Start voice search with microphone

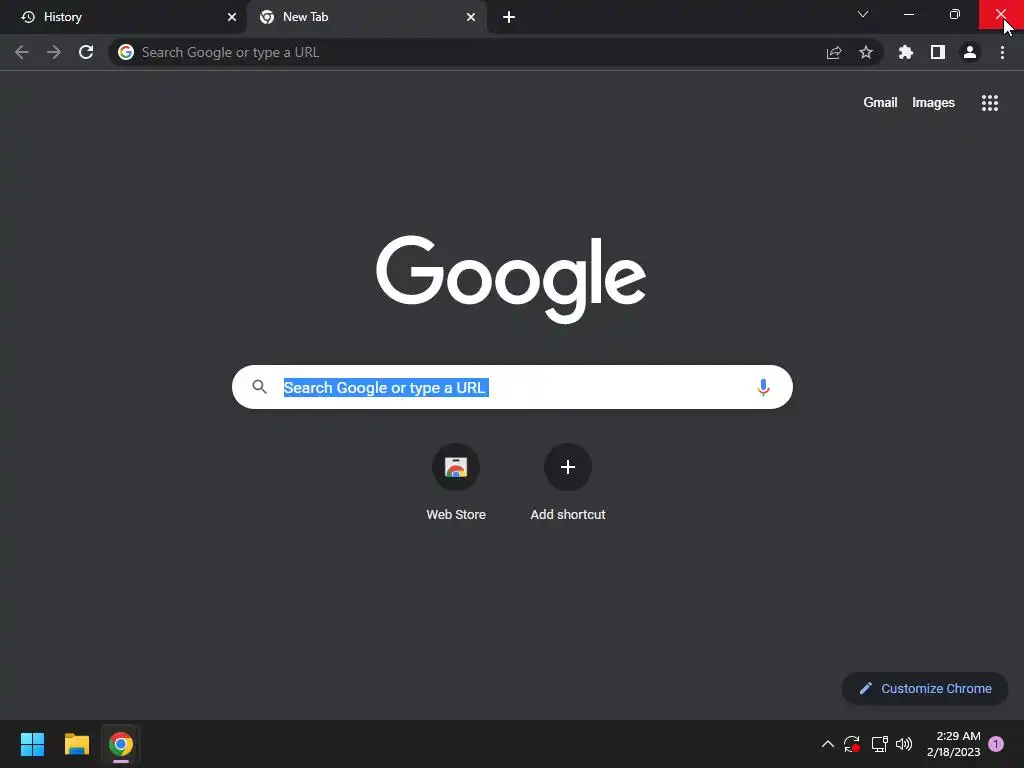[x=763, y=387]
